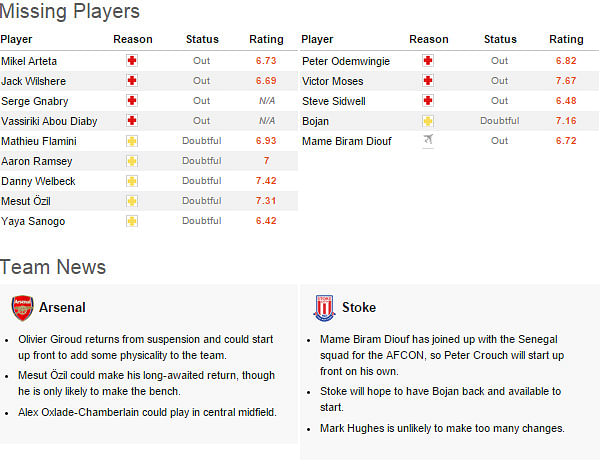The height and width of the screenshot is (467, 606).
Task: Click Mesut Özil's yellow doubtful icon
Action: point(132,201)
